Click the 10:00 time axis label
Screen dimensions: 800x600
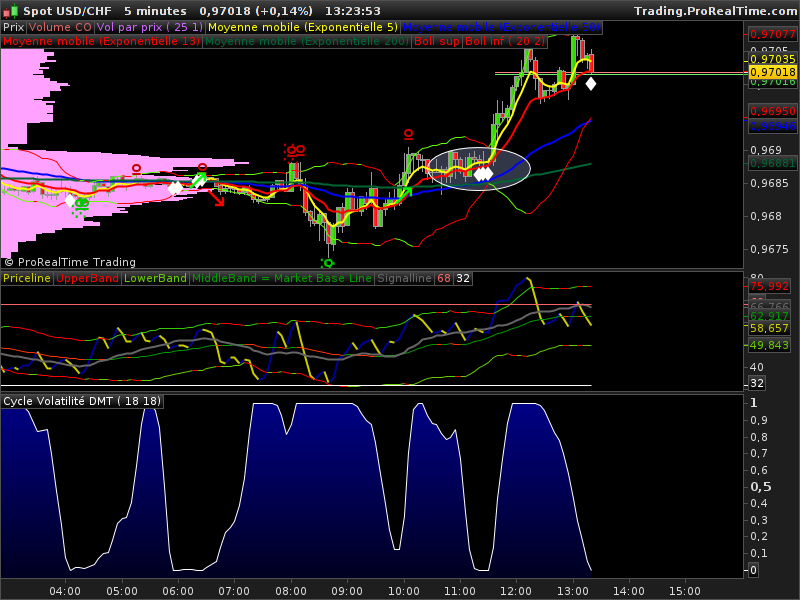[404, 591]
